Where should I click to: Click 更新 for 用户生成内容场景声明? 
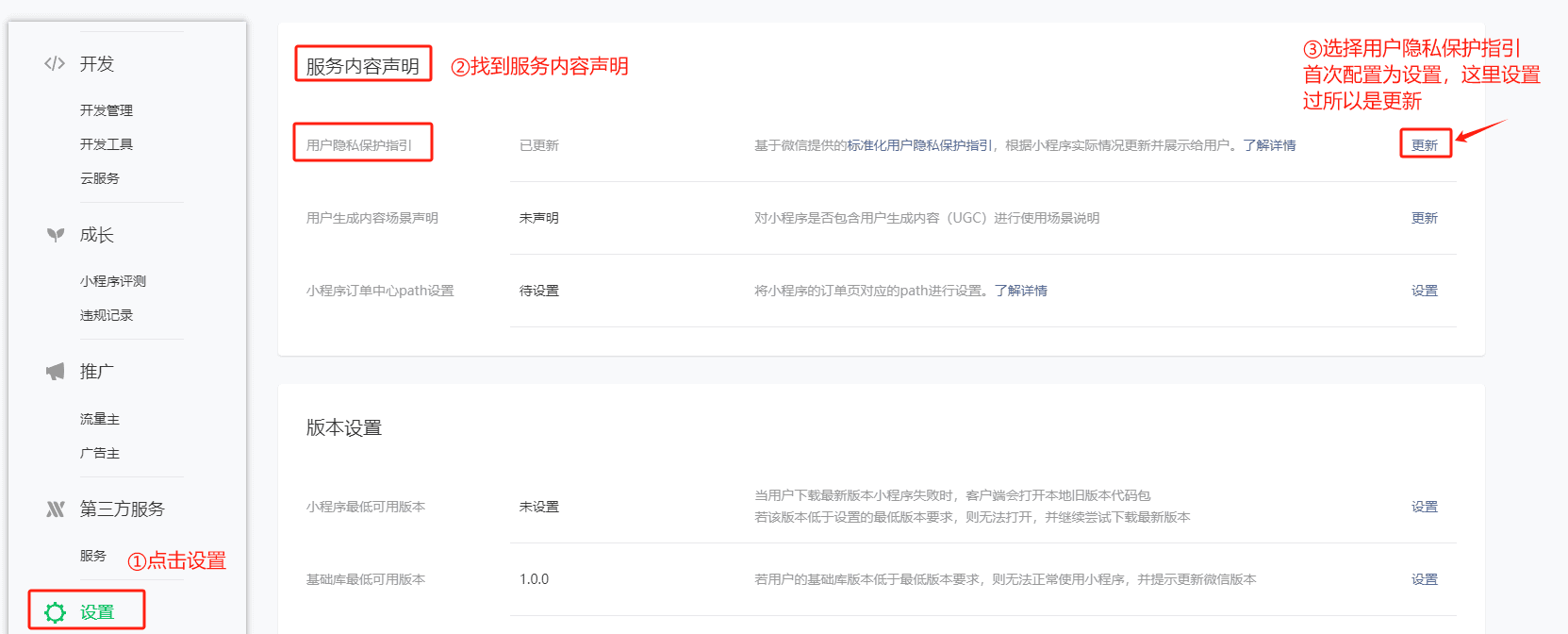pos(1424,218)
